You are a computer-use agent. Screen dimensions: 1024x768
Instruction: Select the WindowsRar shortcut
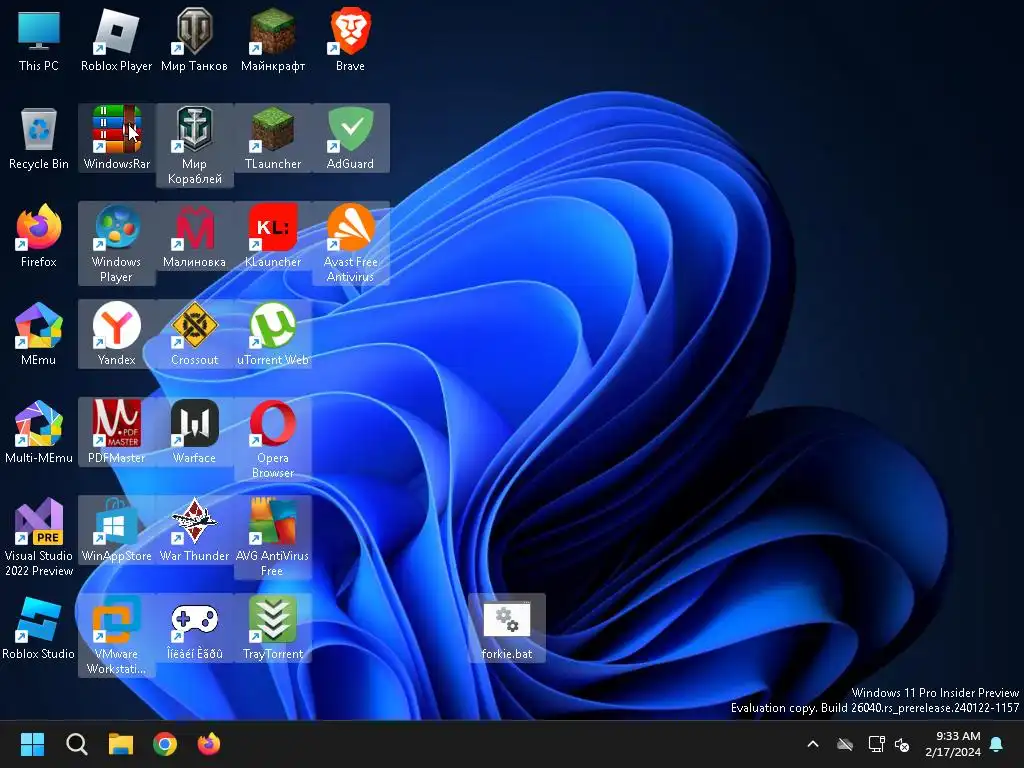coord(116,138)
